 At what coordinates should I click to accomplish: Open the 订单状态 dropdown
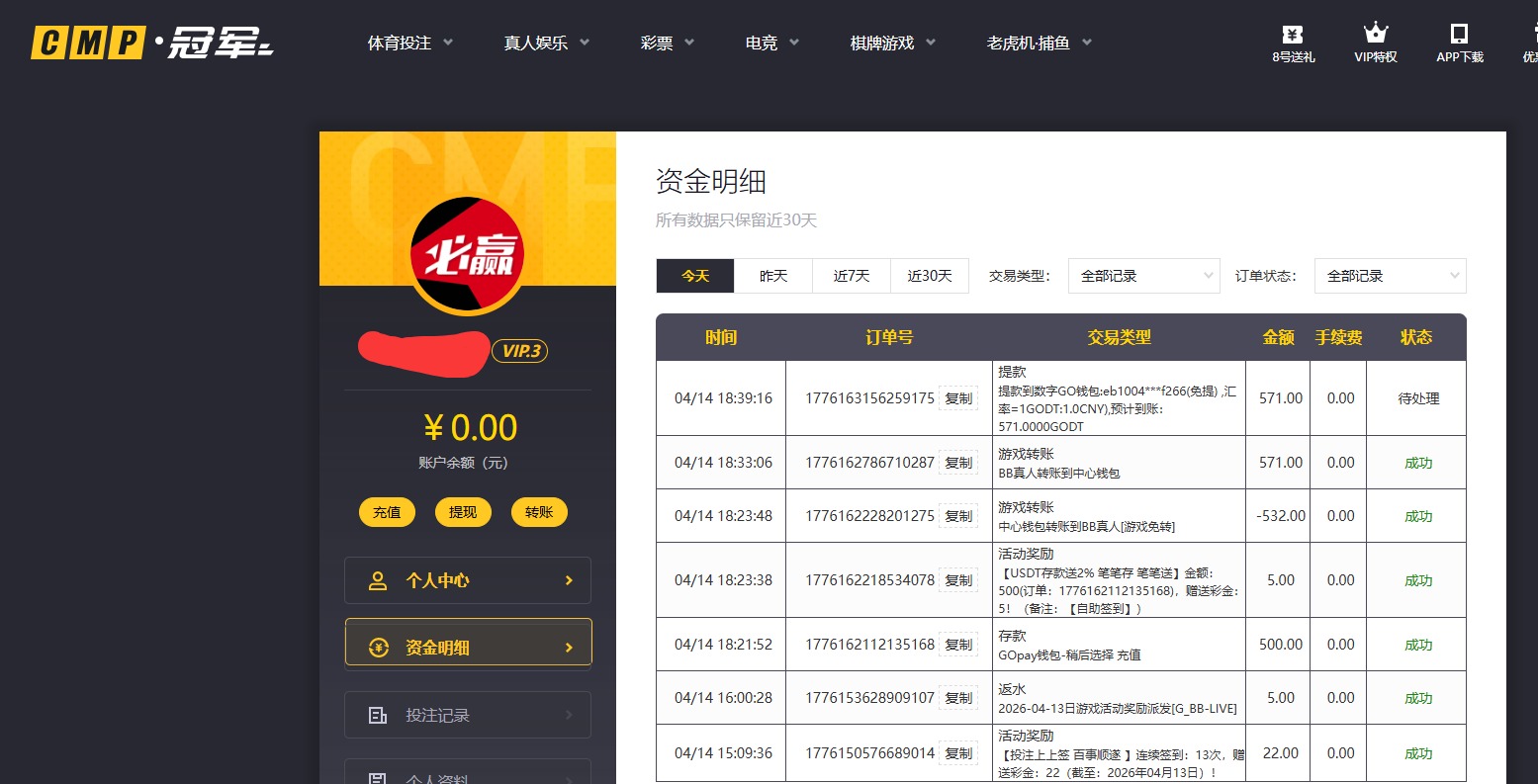pyautogui.click(x=1390, y=276)
